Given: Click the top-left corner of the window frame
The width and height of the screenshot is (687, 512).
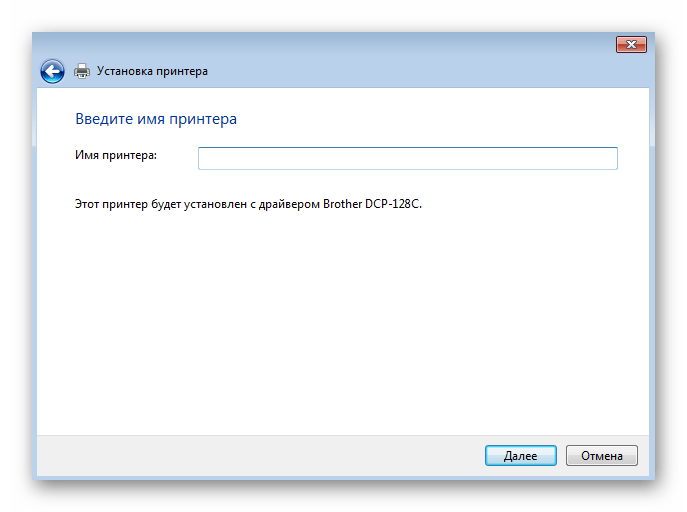Looking at the screenshot, I should coord(34,35).
